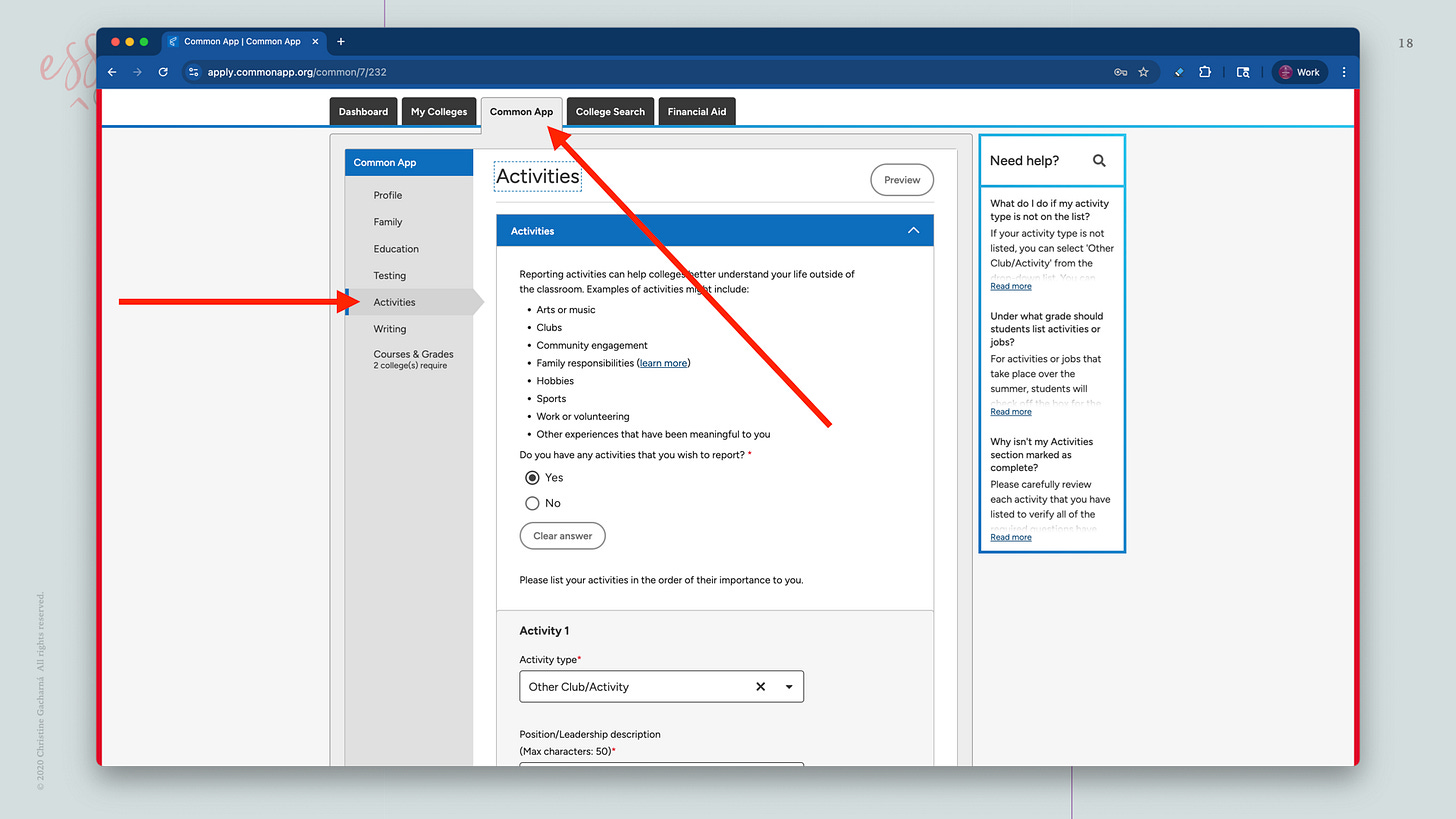Go to Family in the sidebar
The image size is (1456, 819).
(x=388, y=222)
